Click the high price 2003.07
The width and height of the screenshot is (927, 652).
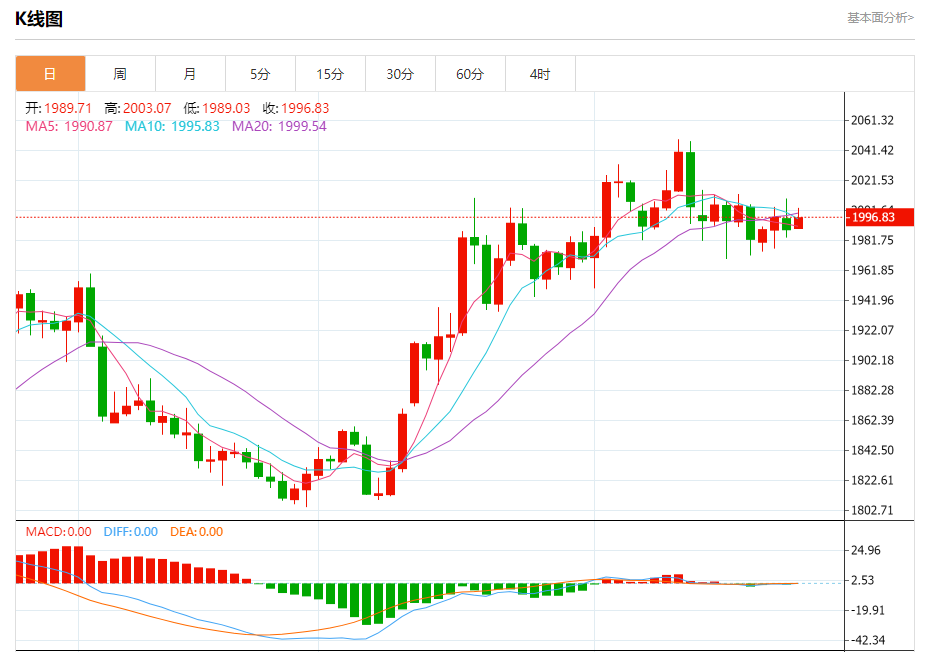147,108
